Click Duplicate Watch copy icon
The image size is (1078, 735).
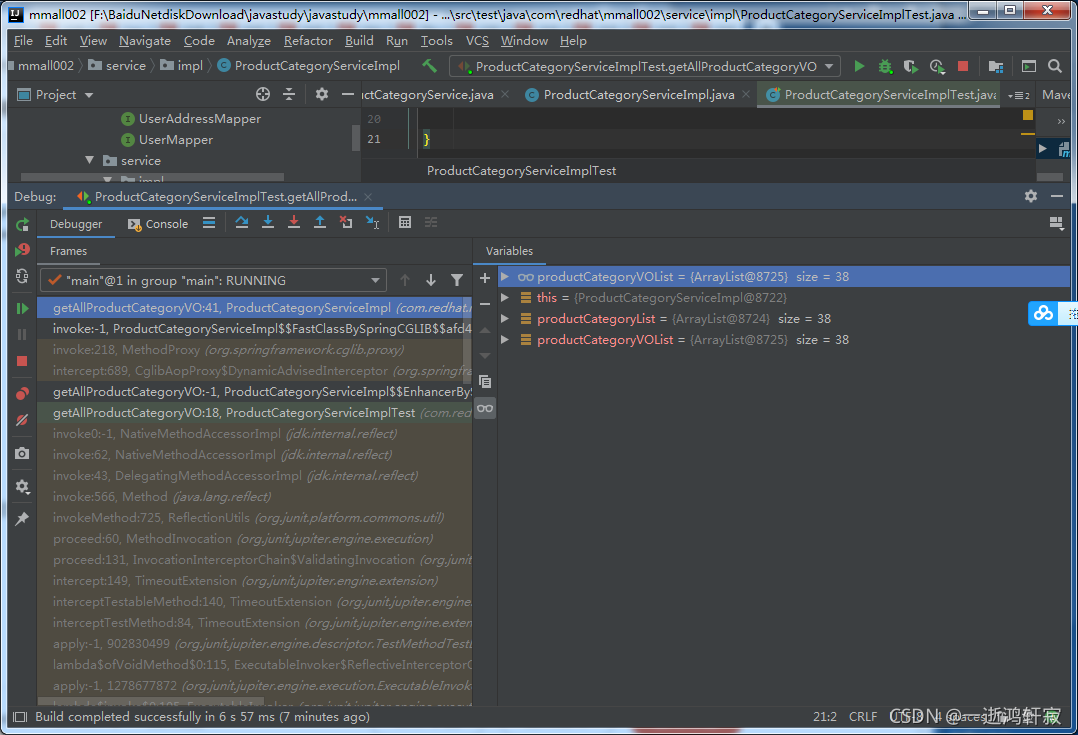tap(485, 382)
